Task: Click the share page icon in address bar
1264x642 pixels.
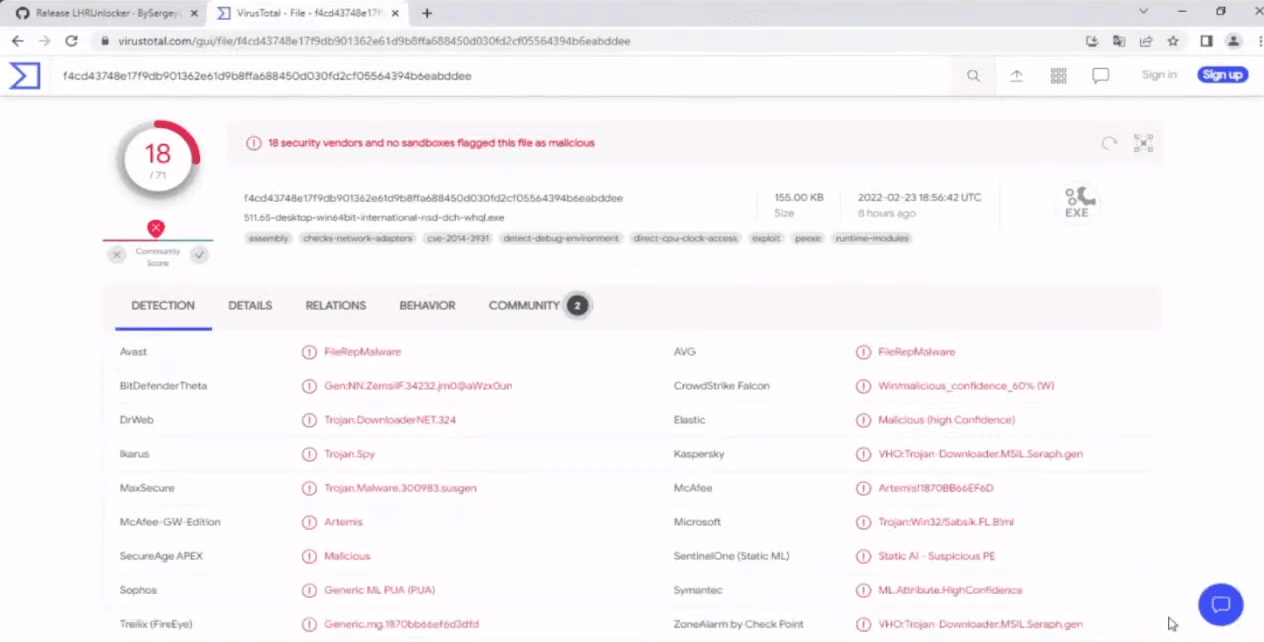Action: [1146, 41]
